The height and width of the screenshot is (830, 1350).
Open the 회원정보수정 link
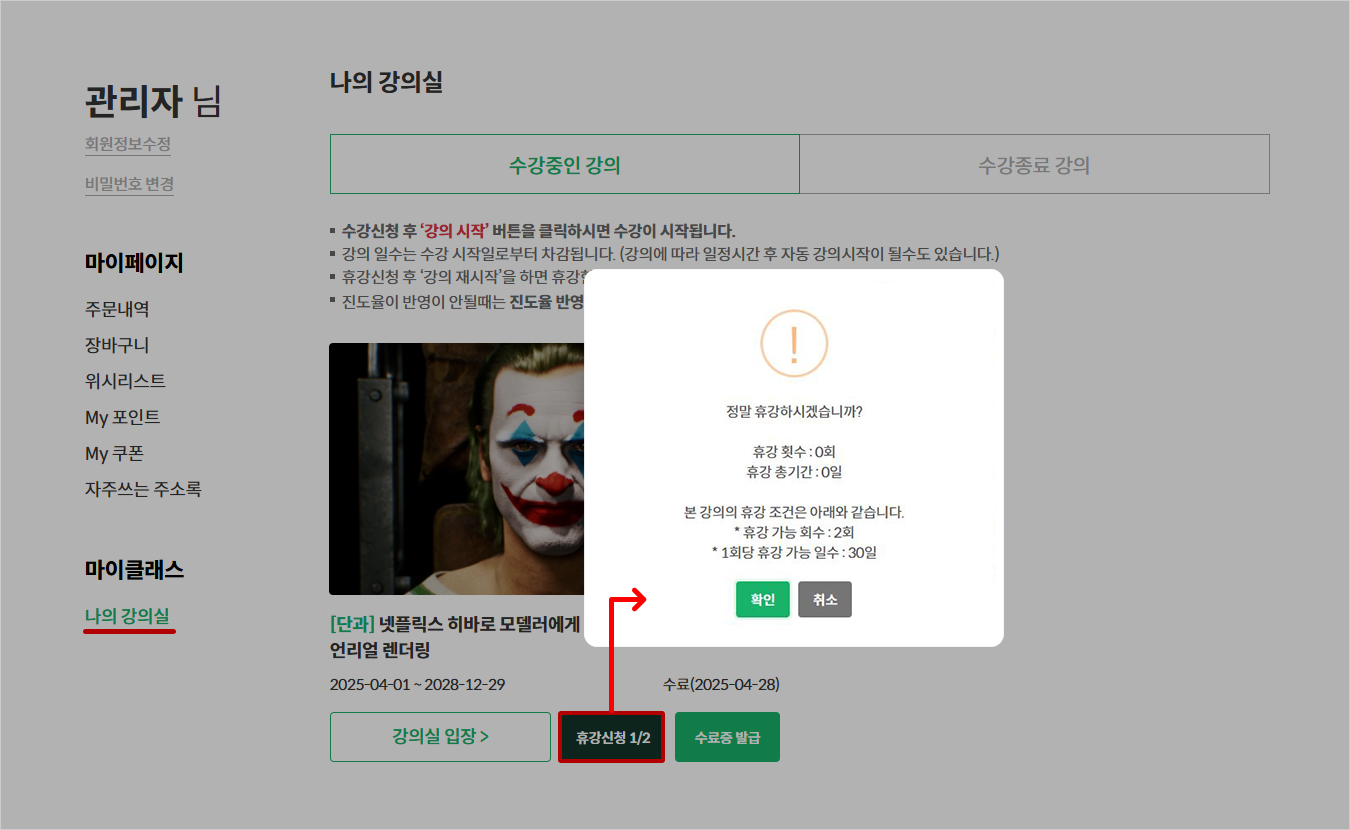click(127, 144)
